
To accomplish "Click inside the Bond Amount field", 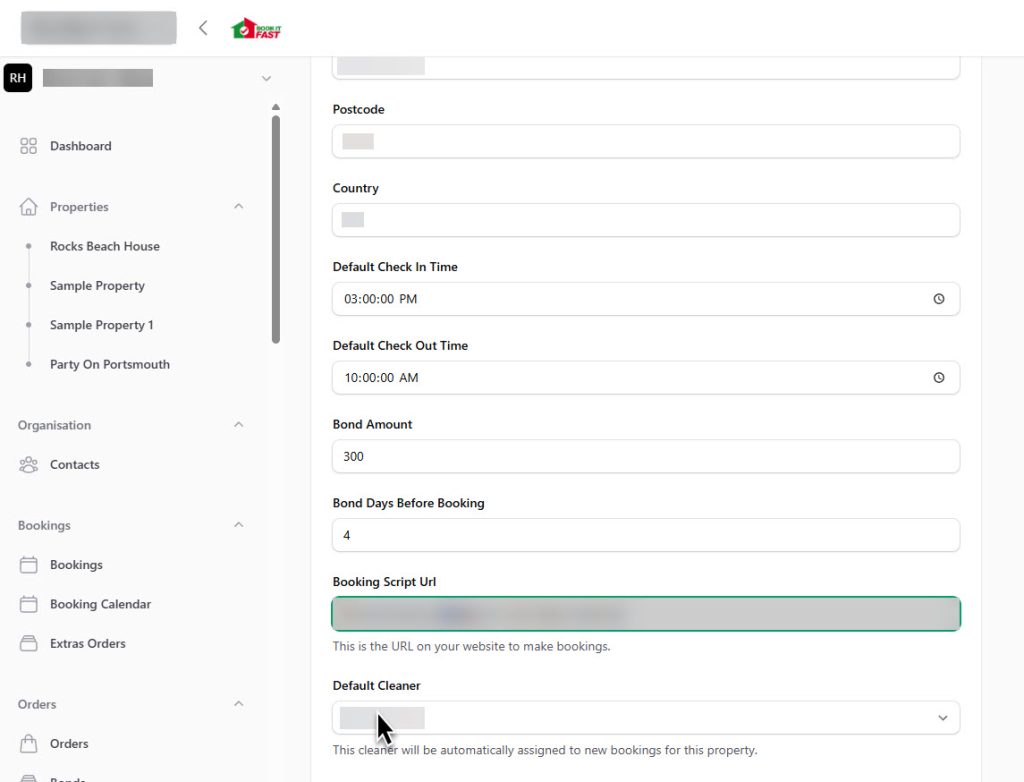I will click(x=645, y=456).
